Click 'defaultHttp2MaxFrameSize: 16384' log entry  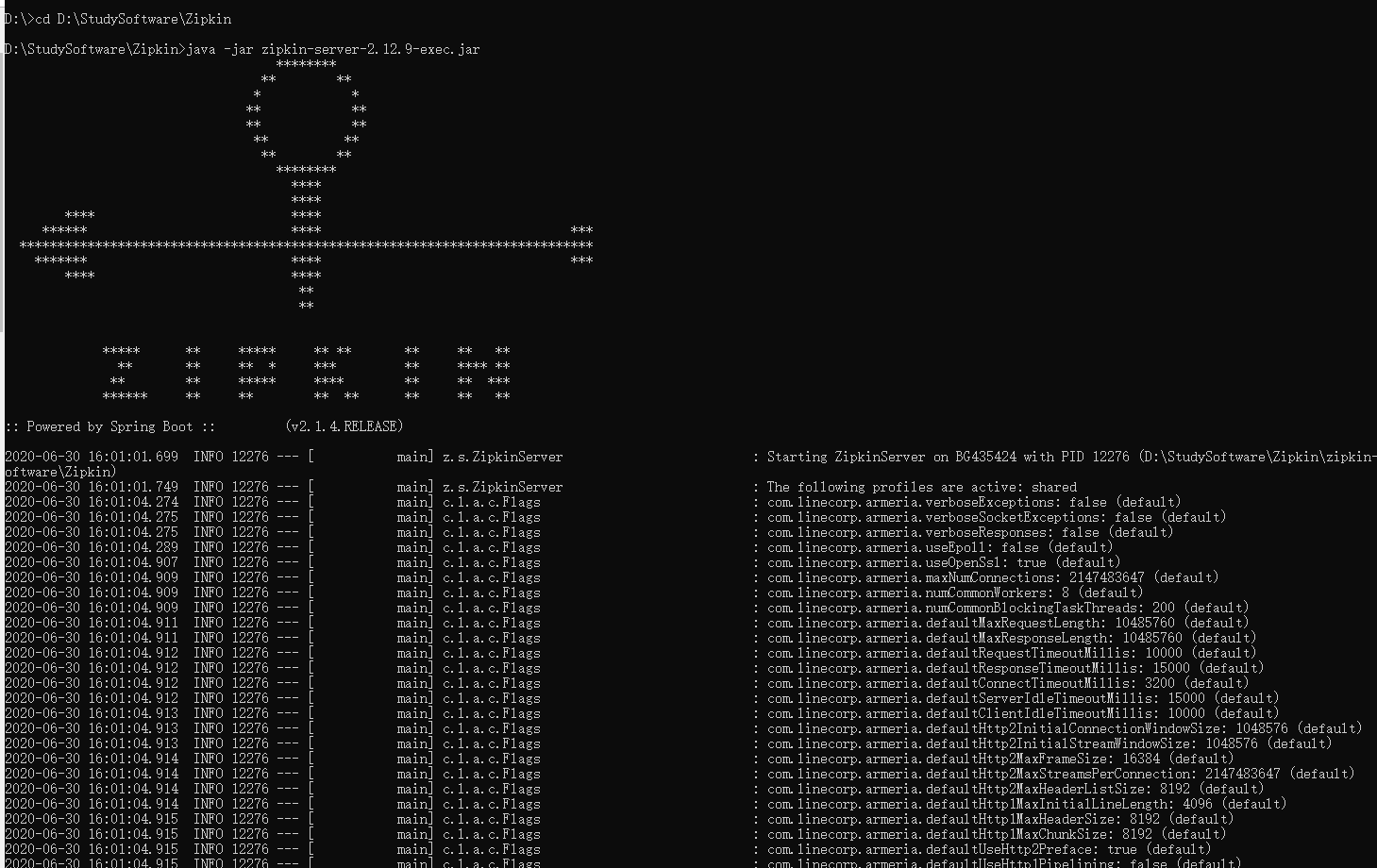(x=1043, y=759)
